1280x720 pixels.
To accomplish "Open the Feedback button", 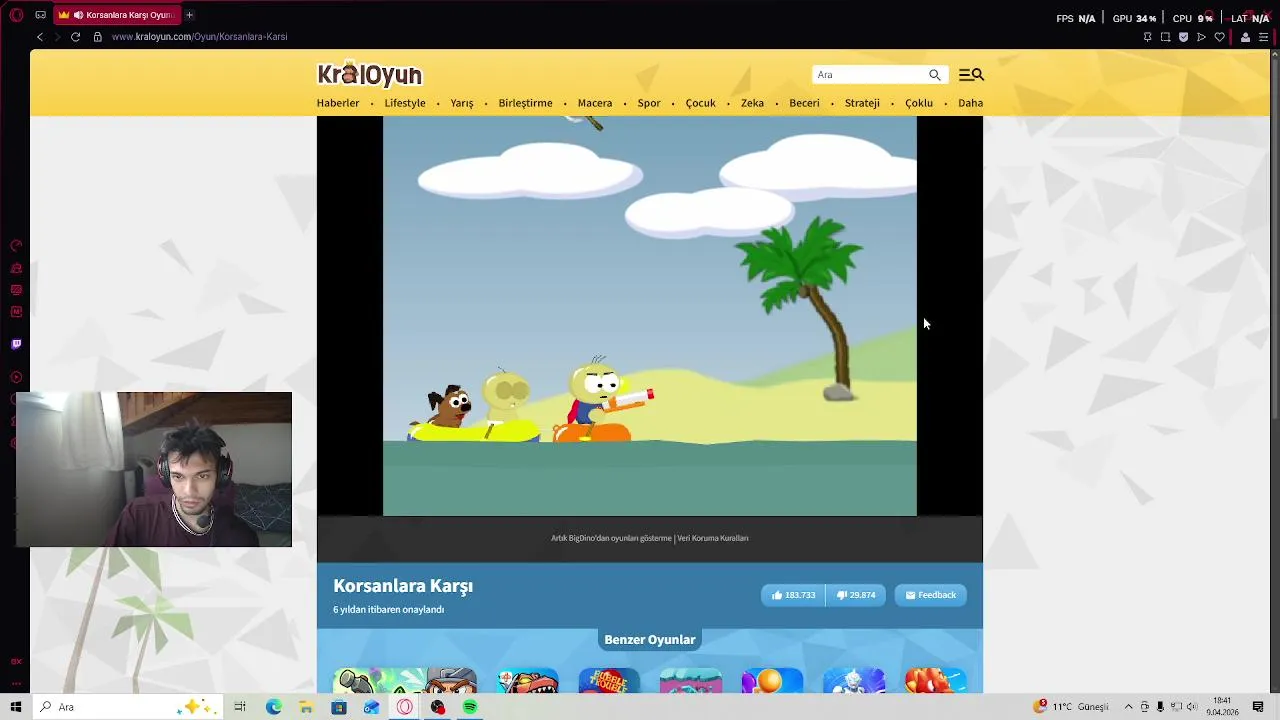I will tap(931, 595).
